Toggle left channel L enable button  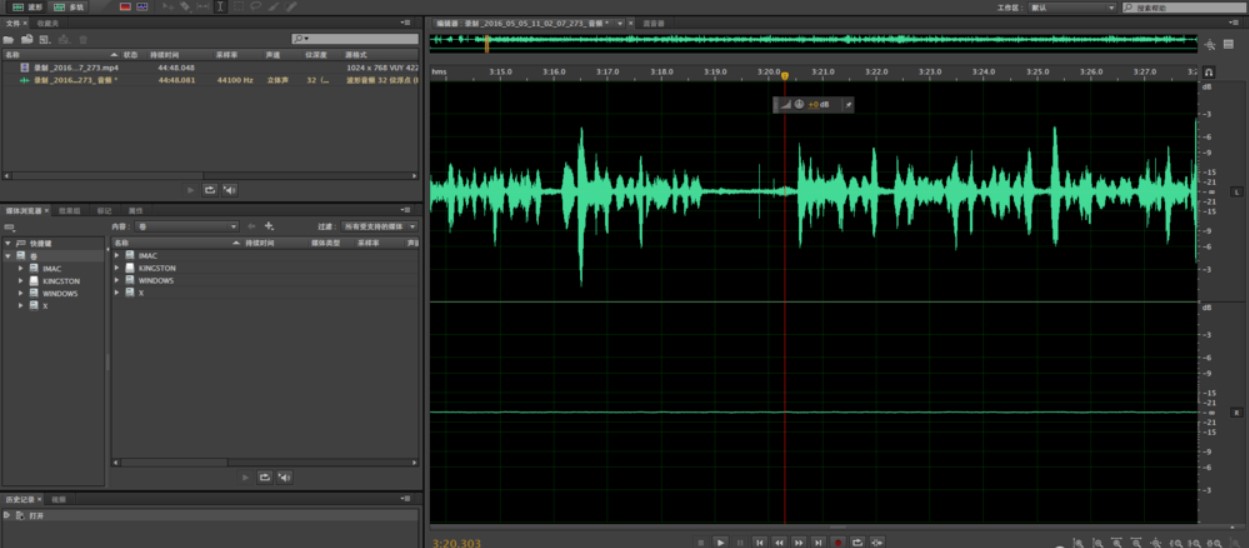click(x=1236, y=191)
